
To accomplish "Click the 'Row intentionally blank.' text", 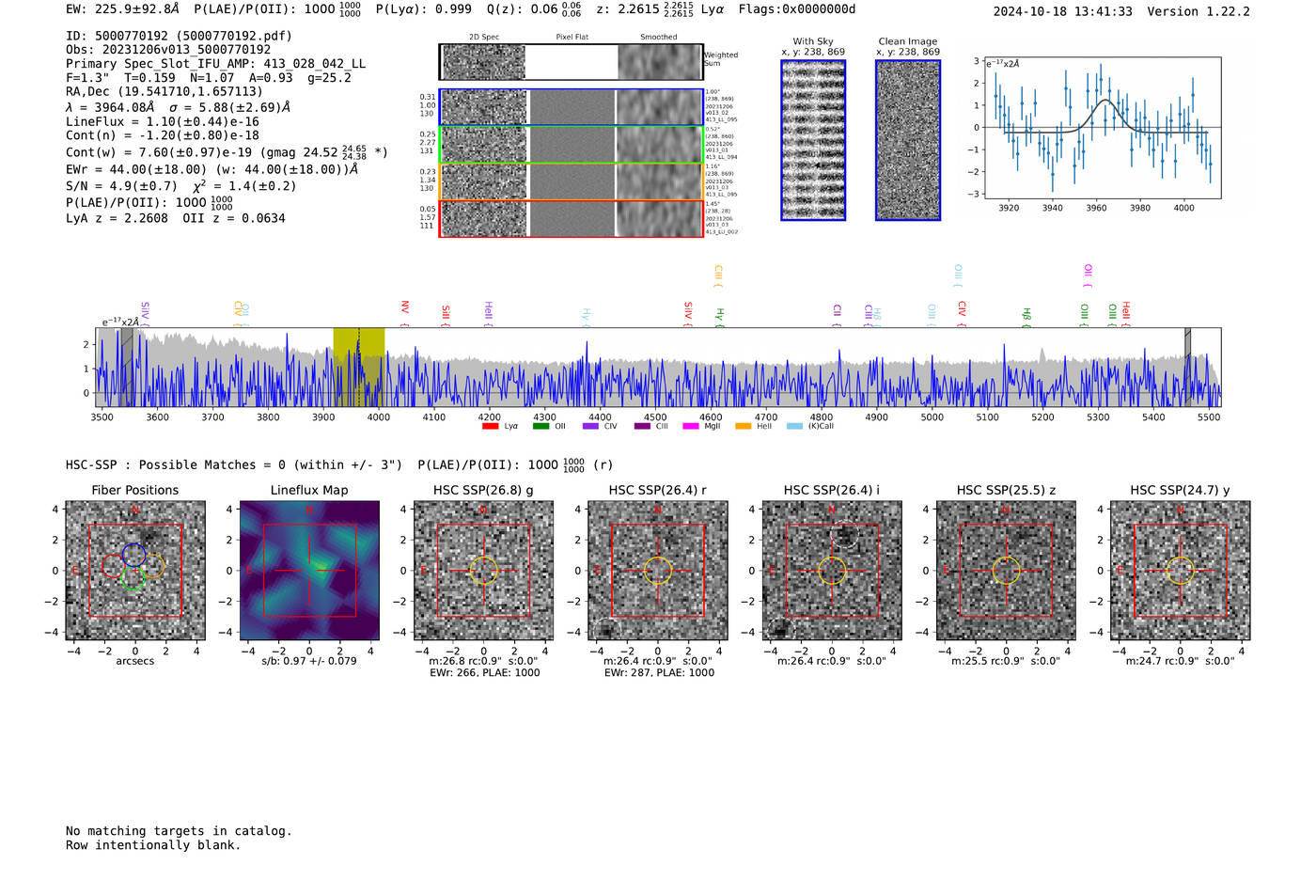I will tap(153, 845).
